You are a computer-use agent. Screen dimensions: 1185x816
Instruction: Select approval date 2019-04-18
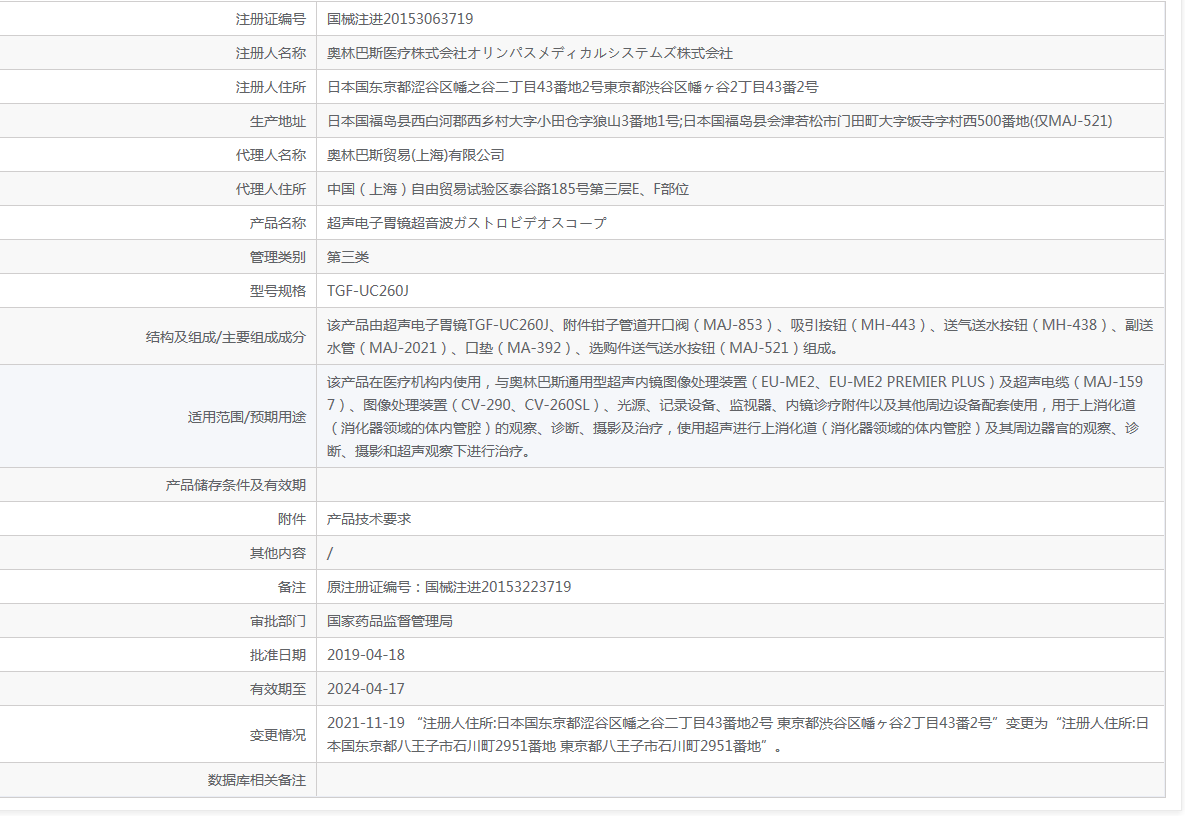pos(366,655)
